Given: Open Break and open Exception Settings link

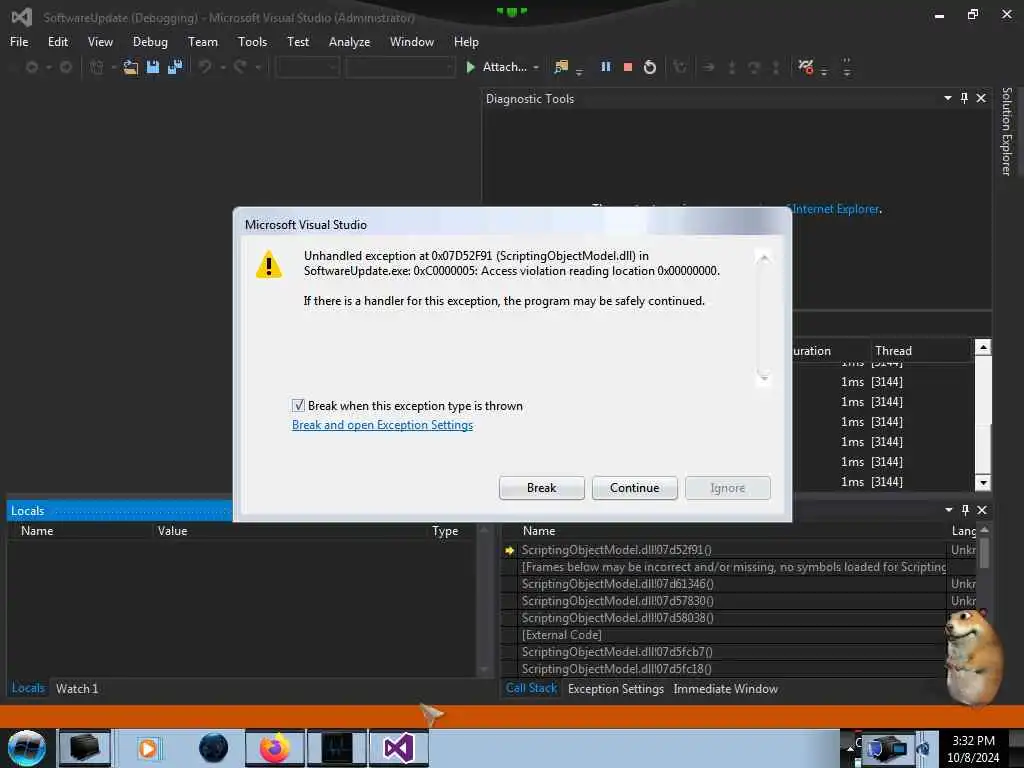Looking at the screenshot, I should (x=382, y=425).
